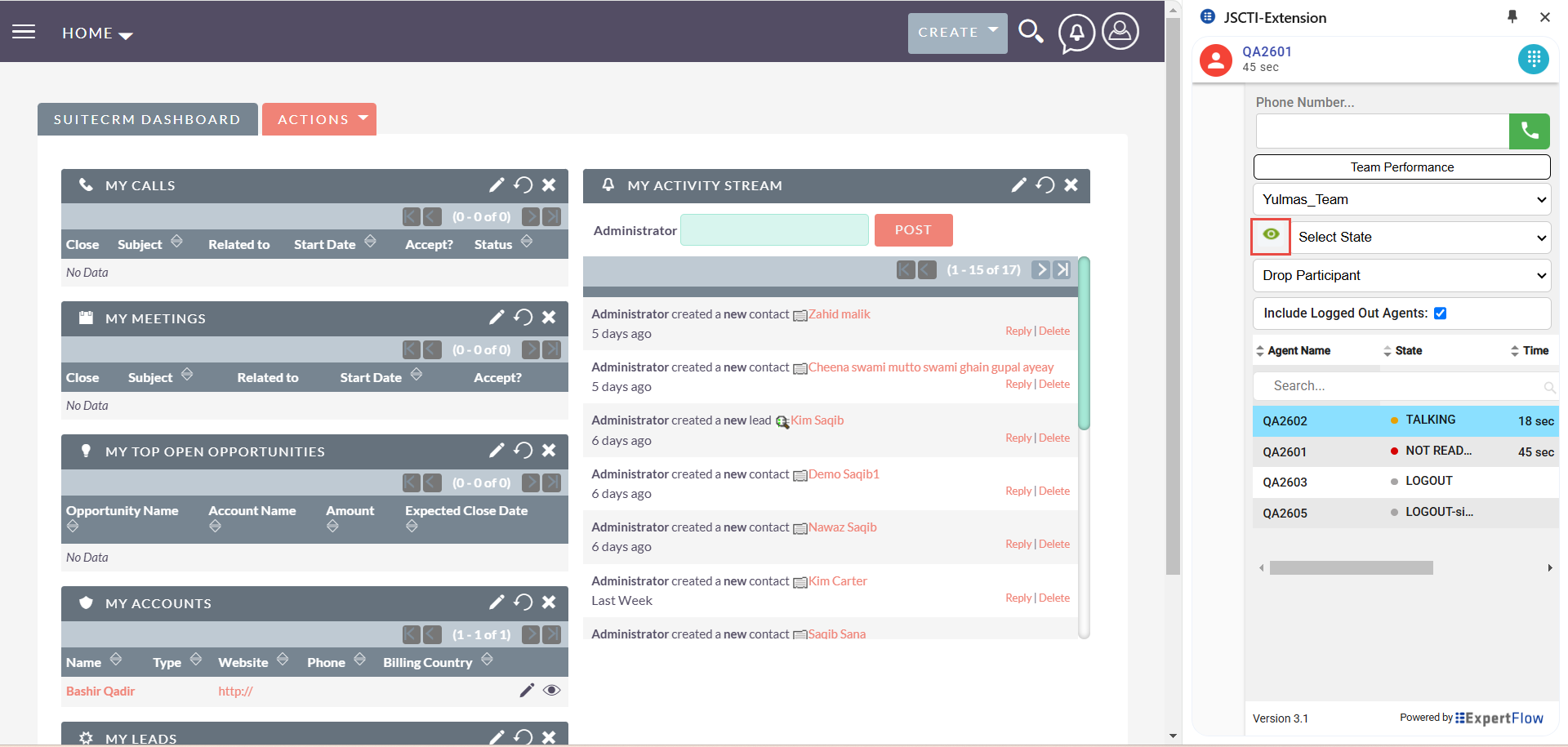Viewport: 1568px width, 747px height.
Task: Toggle the green eye visibility icon
Action: (1271, 236)
